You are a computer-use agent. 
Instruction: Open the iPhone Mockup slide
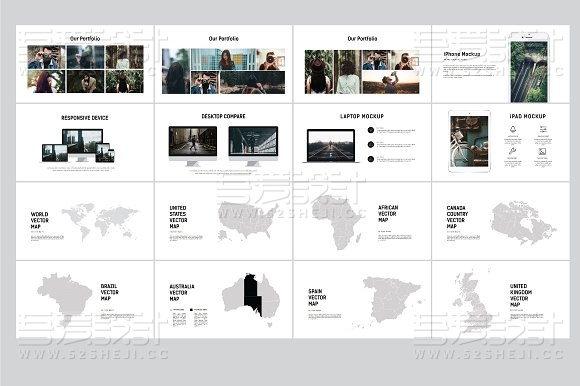pos(501,64)
